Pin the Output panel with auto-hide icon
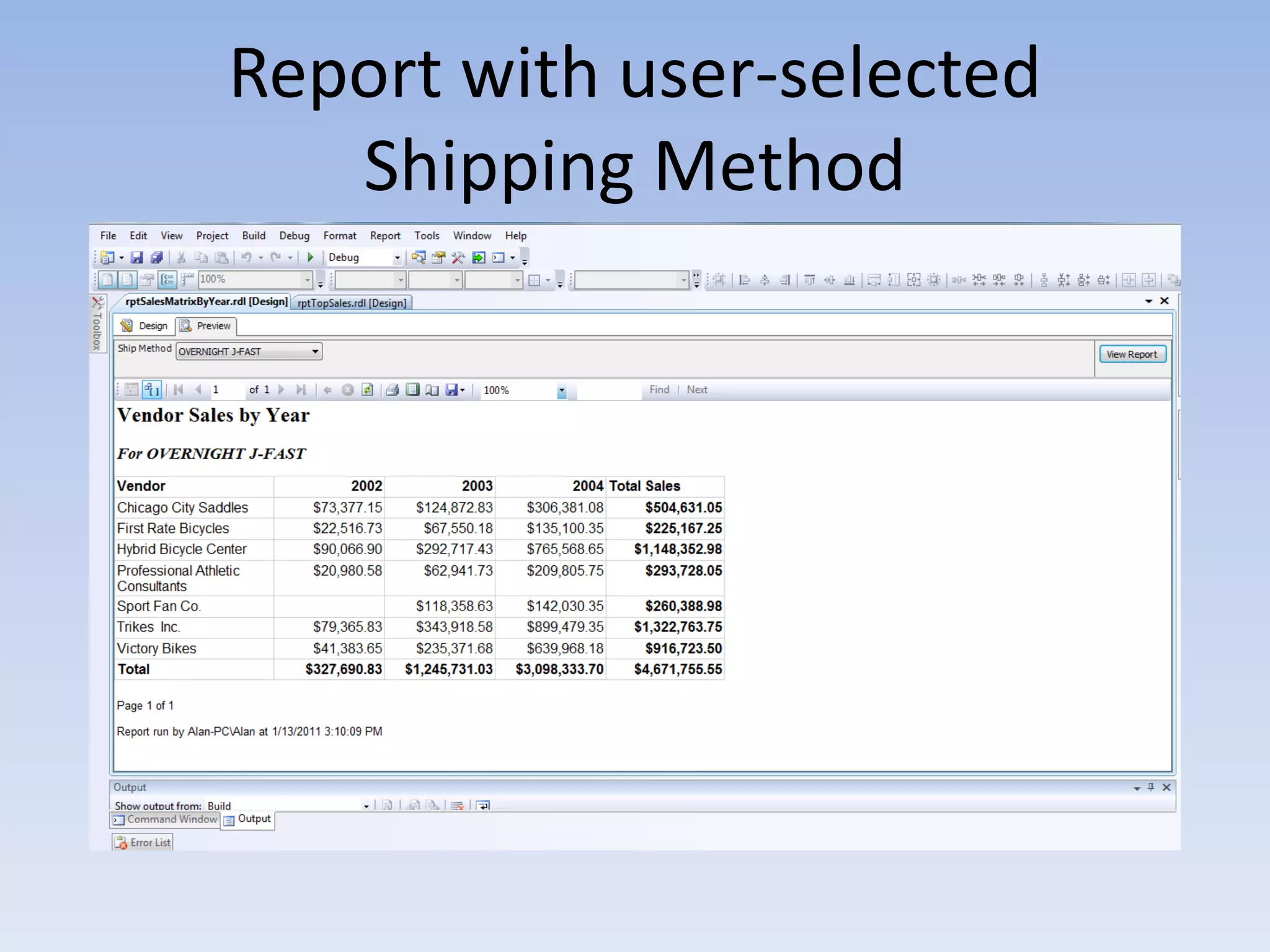Screen dimensions: 1270x952 click(x=1151, y=787)
